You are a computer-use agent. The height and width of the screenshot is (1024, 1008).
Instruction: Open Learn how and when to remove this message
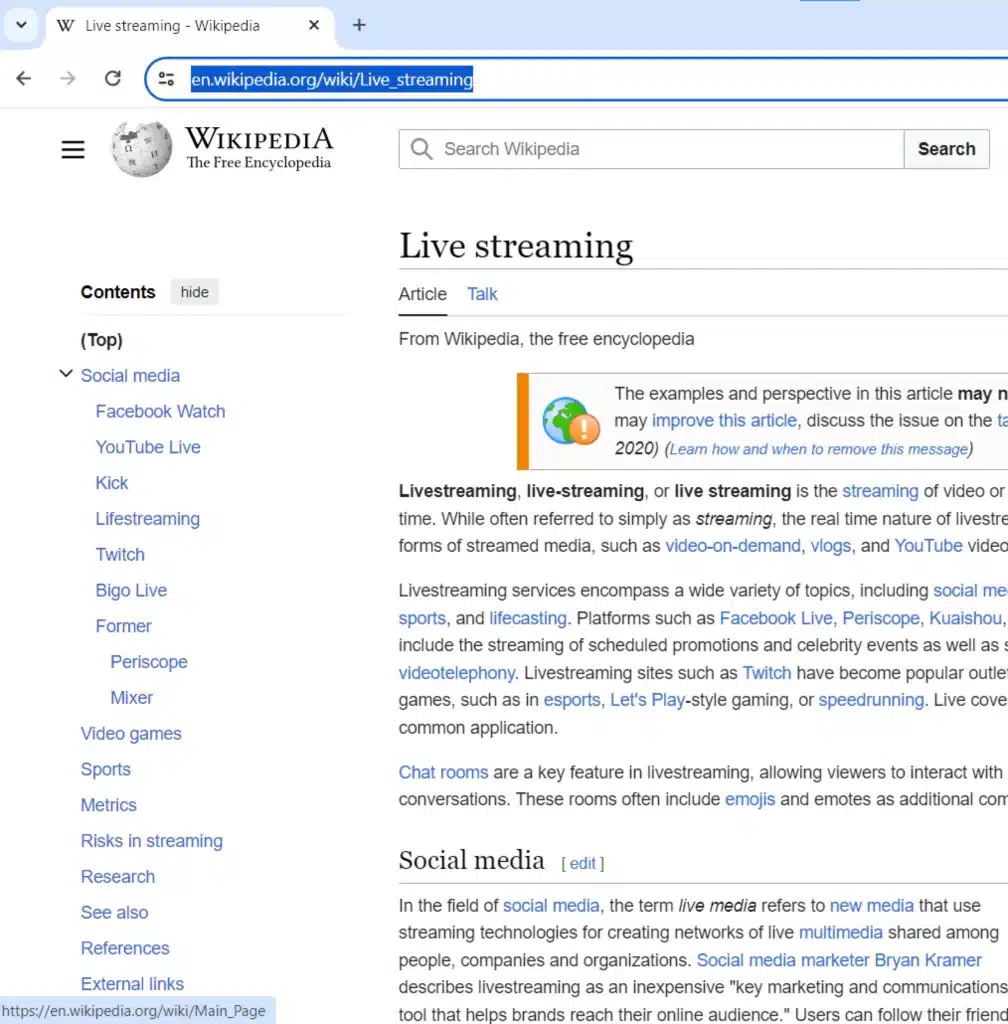[x=819, y=449]
